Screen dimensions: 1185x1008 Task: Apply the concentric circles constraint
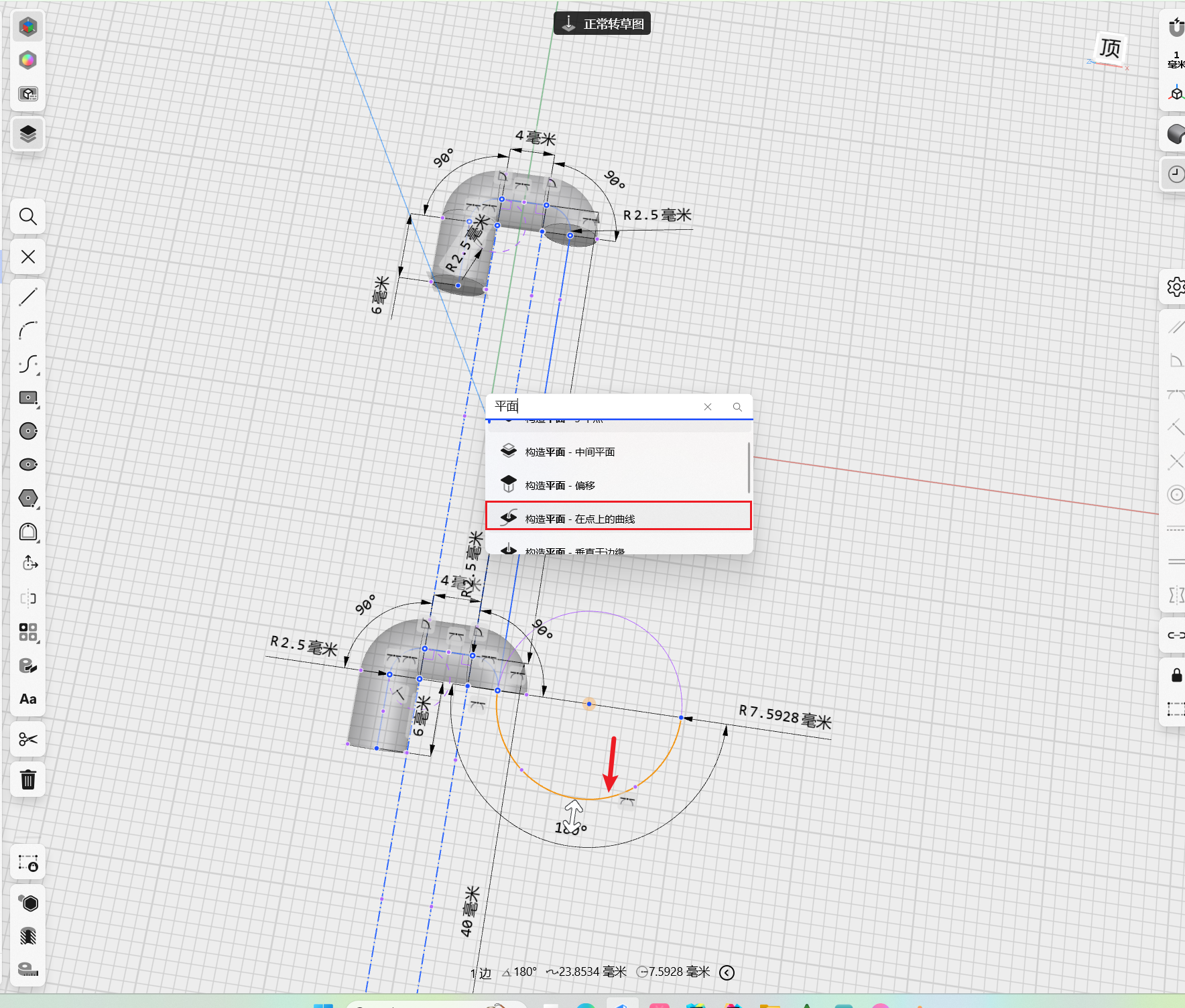1176,495
